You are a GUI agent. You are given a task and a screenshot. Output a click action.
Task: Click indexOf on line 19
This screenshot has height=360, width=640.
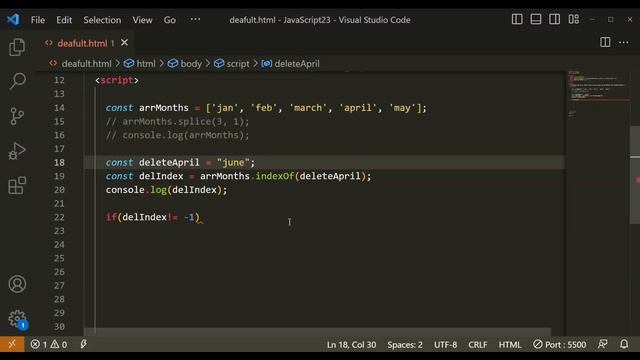(x=275, y=176)
